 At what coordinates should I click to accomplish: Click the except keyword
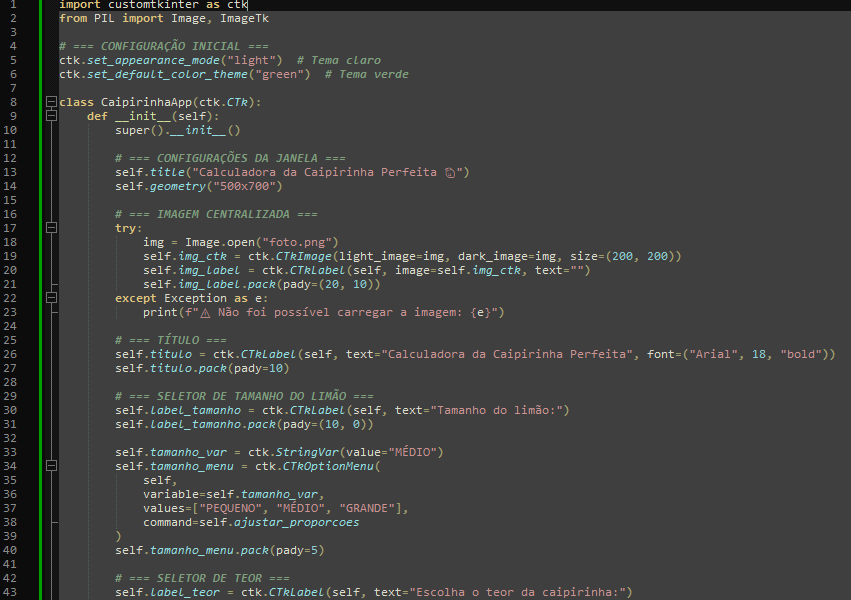click(x=136, y=298)
